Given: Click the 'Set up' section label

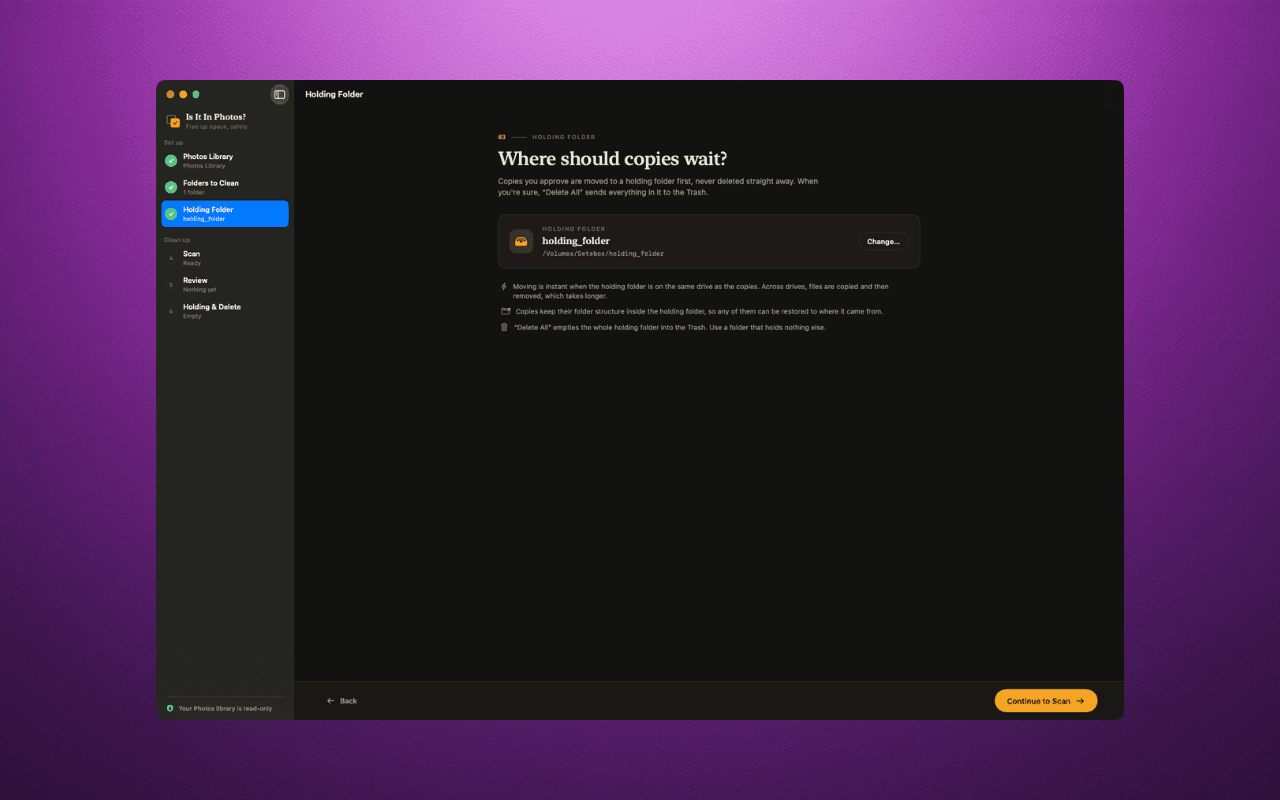Looking at the screenshot, I should (x=174, y=142).
